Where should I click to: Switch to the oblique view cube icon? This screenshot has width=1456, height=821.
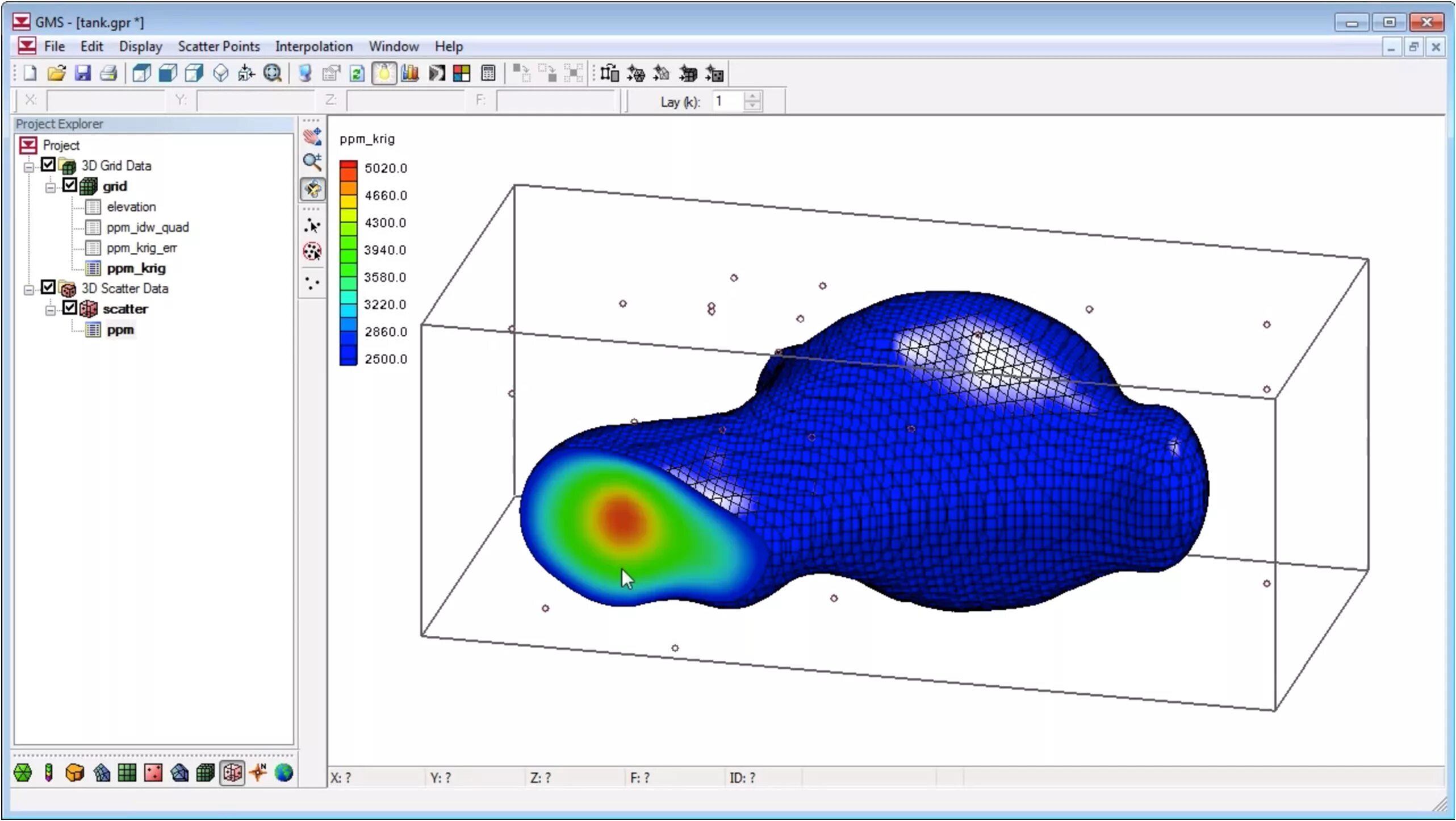click(141, 73)
